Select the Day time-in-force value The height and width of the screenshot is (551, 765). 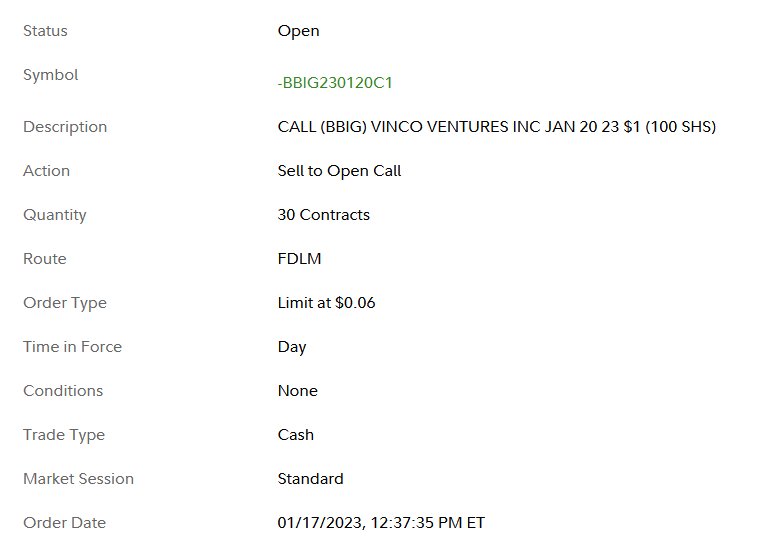[292, 347]
